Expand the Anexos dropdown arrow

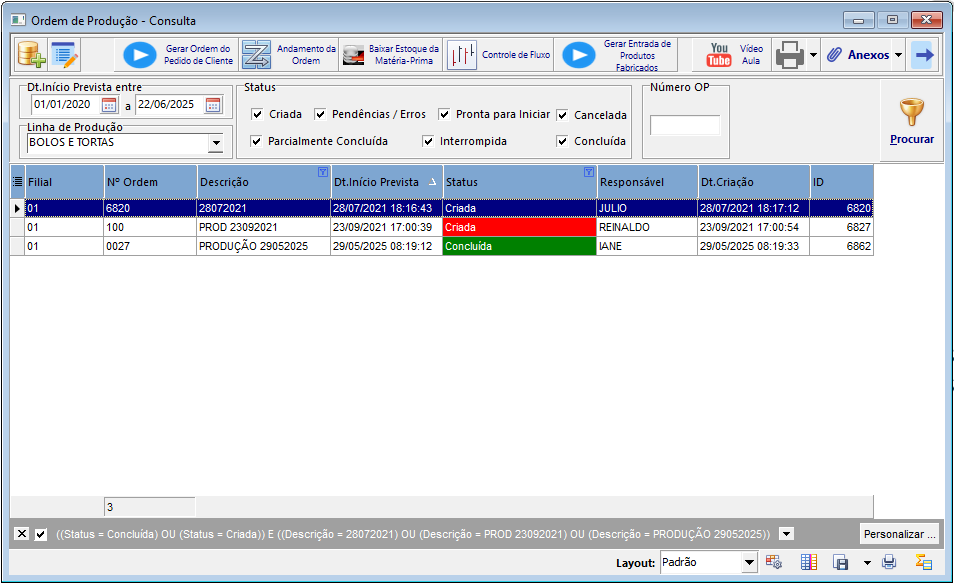[898, 55]
